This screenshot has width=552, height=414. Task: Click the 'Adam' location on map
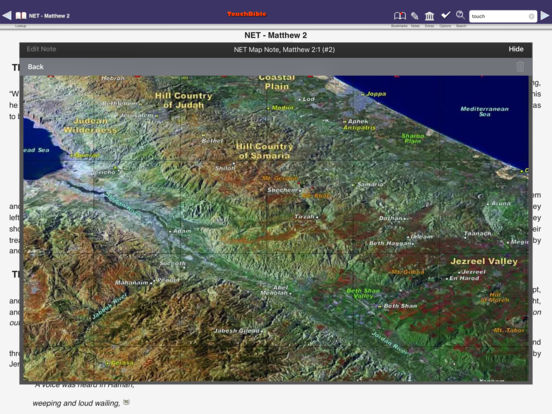pyautogui.click(x=181, y=231)
